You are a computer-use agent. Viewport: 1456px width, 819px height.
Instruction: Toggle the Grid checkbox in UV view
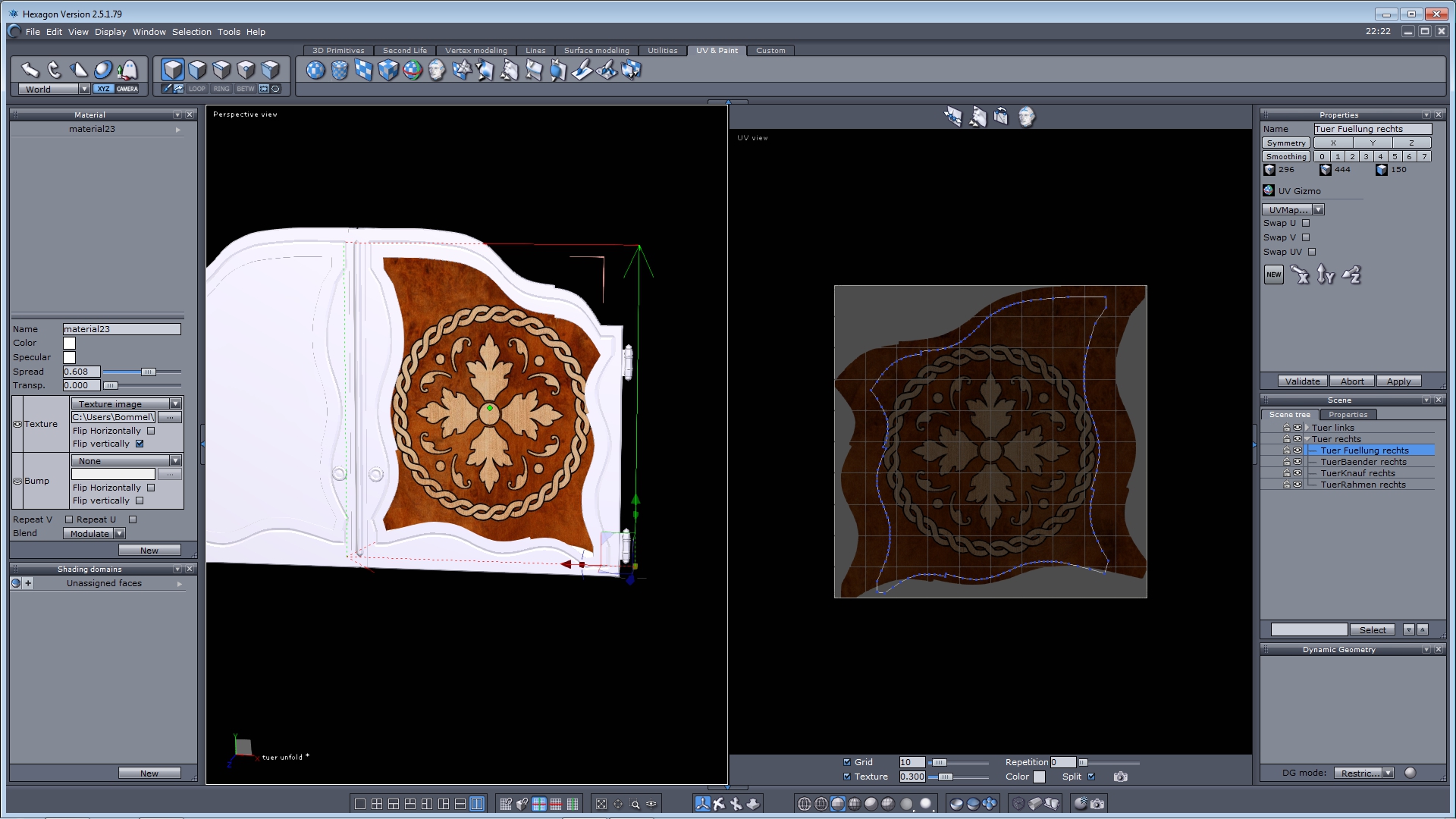click(847, 762)
